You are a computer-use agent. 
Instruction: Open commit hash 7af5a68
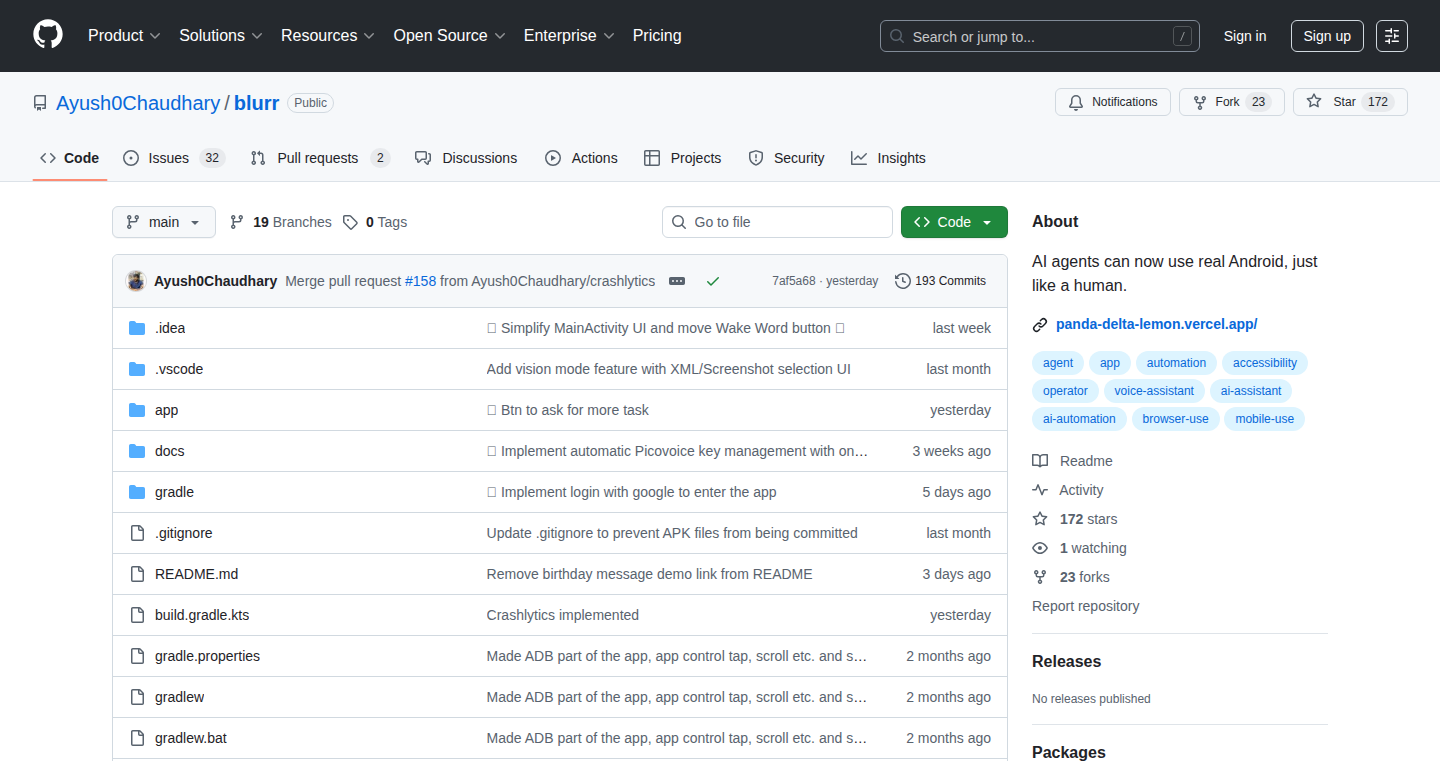tap(794, 281)
